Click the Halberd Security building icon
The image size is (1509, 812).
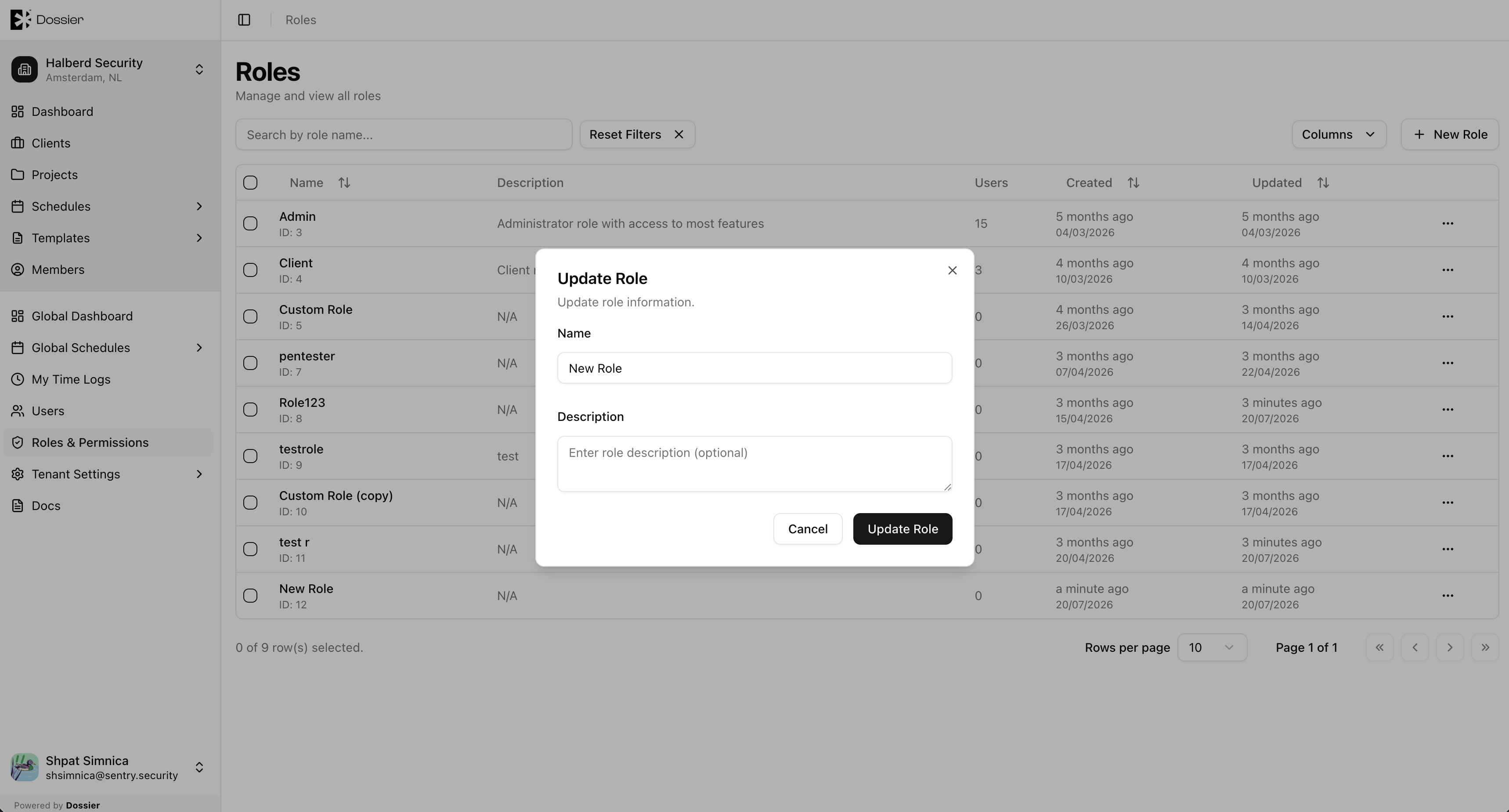[x=24, y=69]
